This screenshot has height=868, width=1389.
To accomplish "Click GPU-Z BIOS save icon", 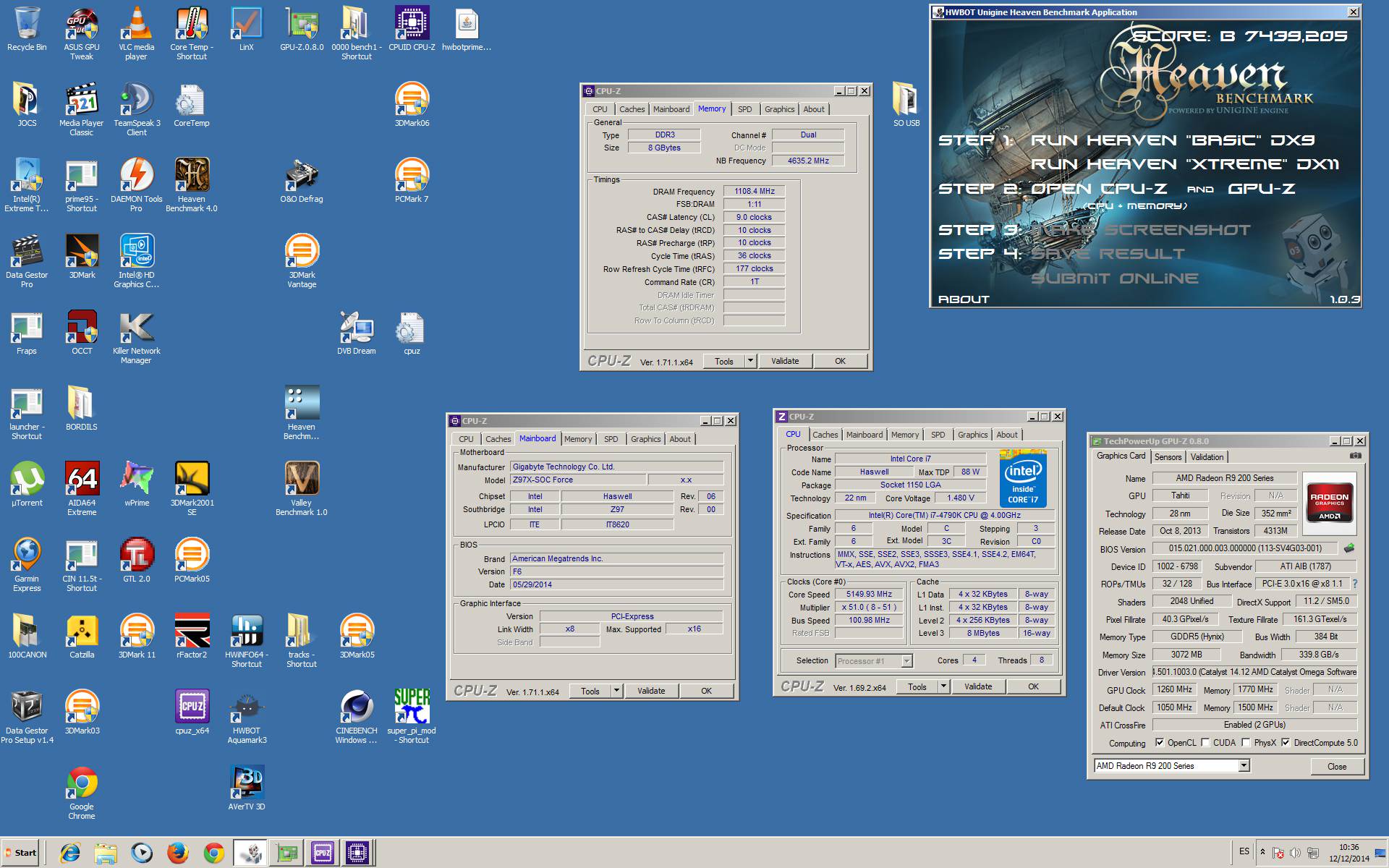I will (1348, 548).
